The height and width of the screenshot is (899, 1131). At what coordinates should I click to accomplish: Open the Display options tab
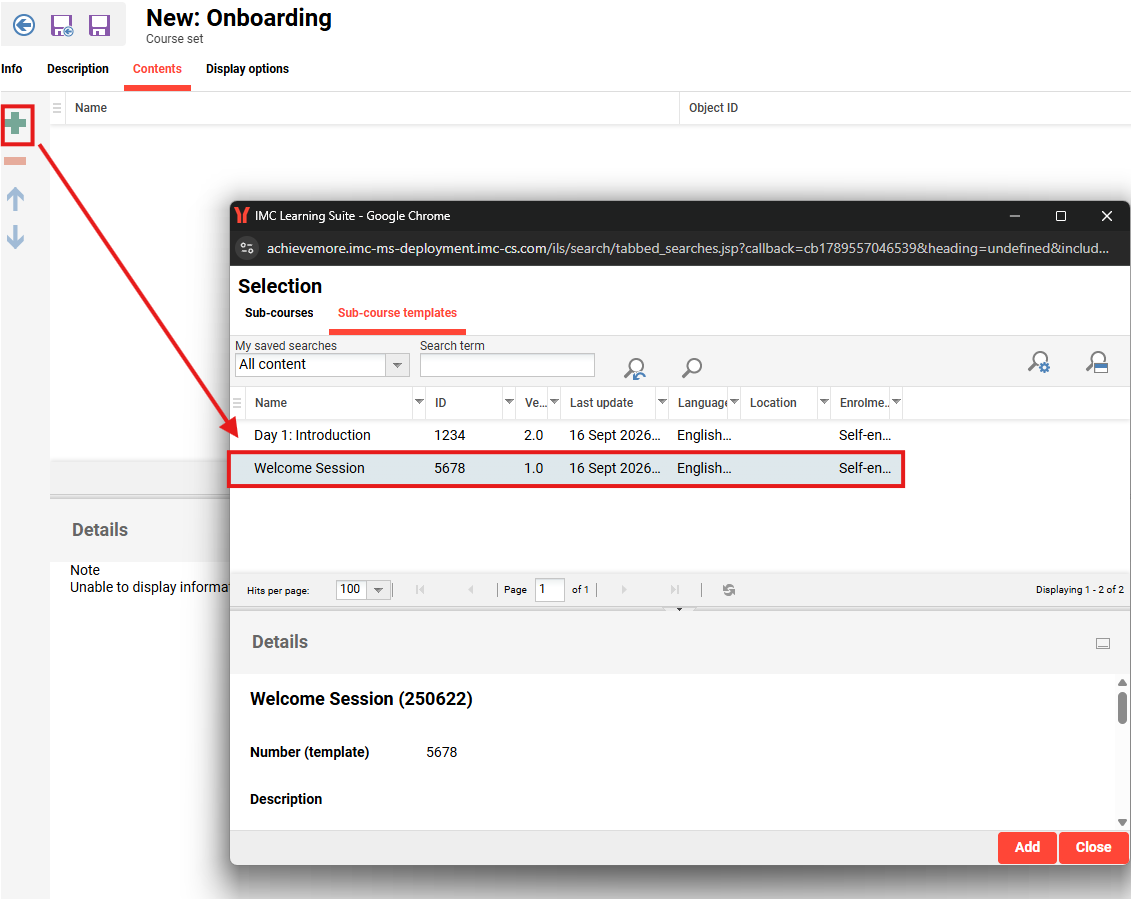coord(247,69)
